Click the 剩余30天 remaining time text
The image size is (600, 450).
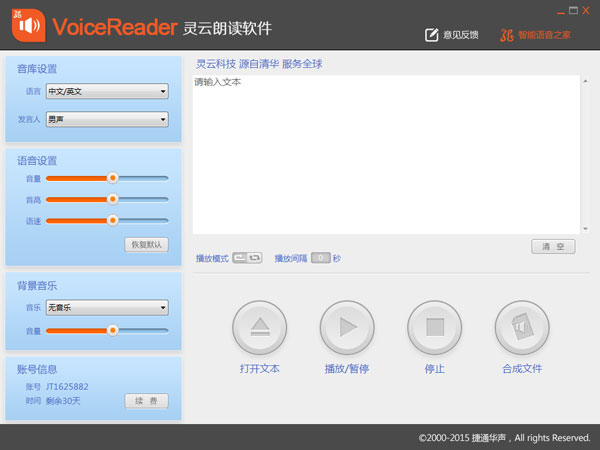click(x=63, y=401)
